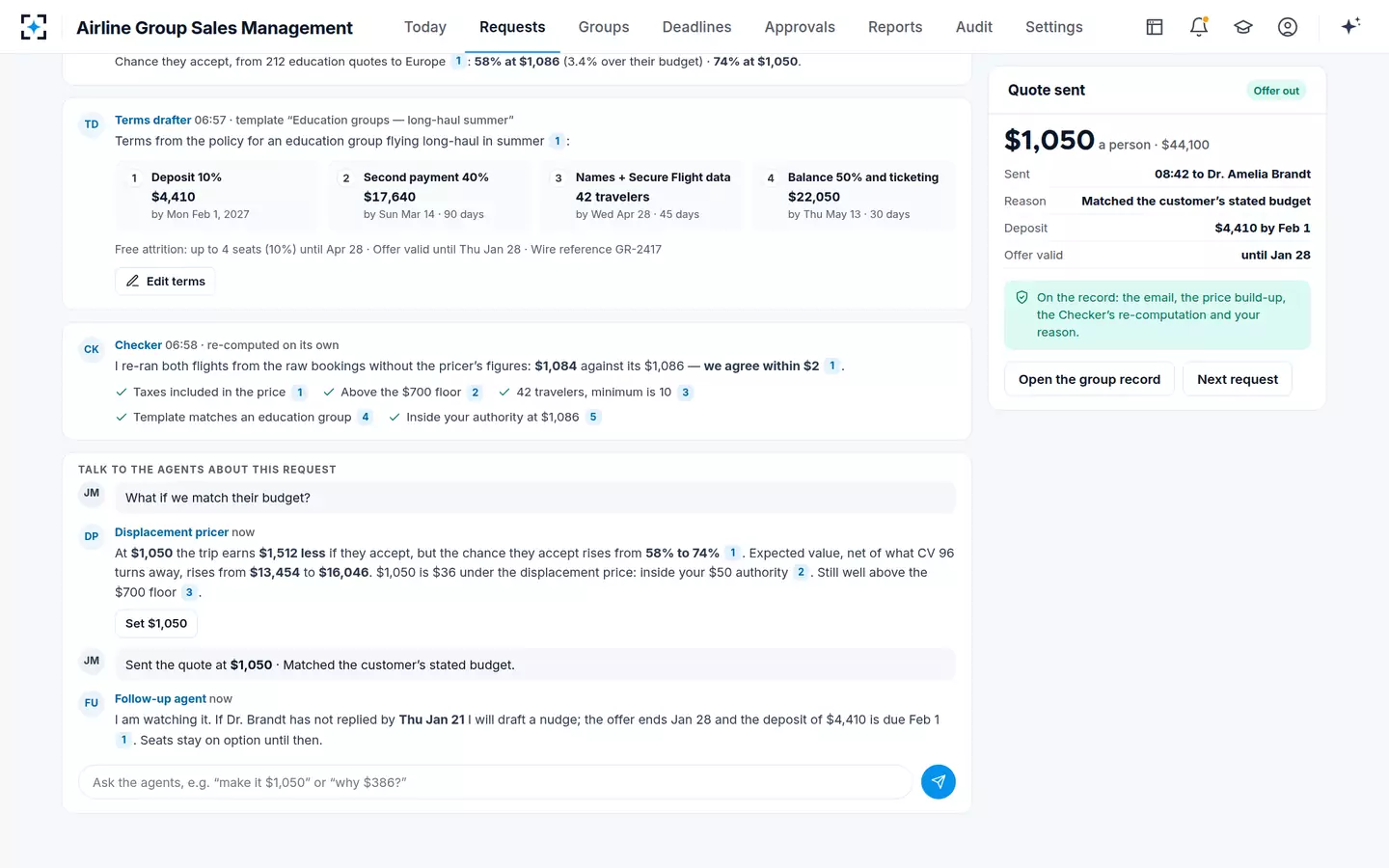Go to Next request
Image resolution: width=1389 pixels, height=868 pixels.
tap(1238, 380)
